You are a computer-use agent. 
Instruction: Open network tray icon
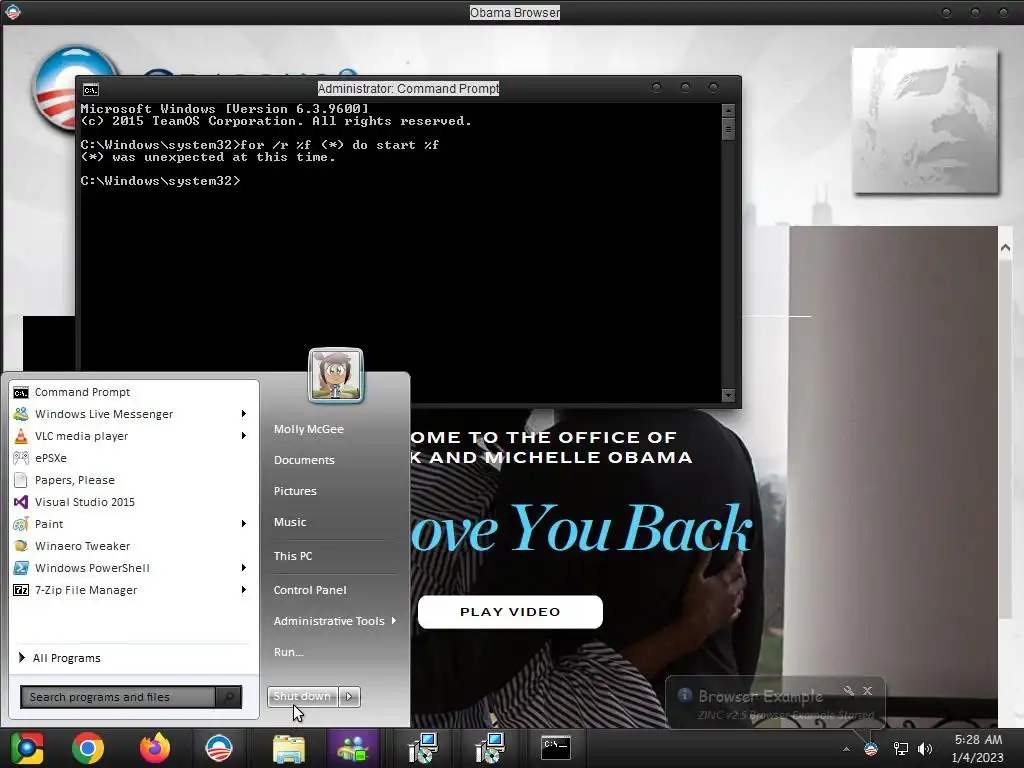tap(901, 749)
